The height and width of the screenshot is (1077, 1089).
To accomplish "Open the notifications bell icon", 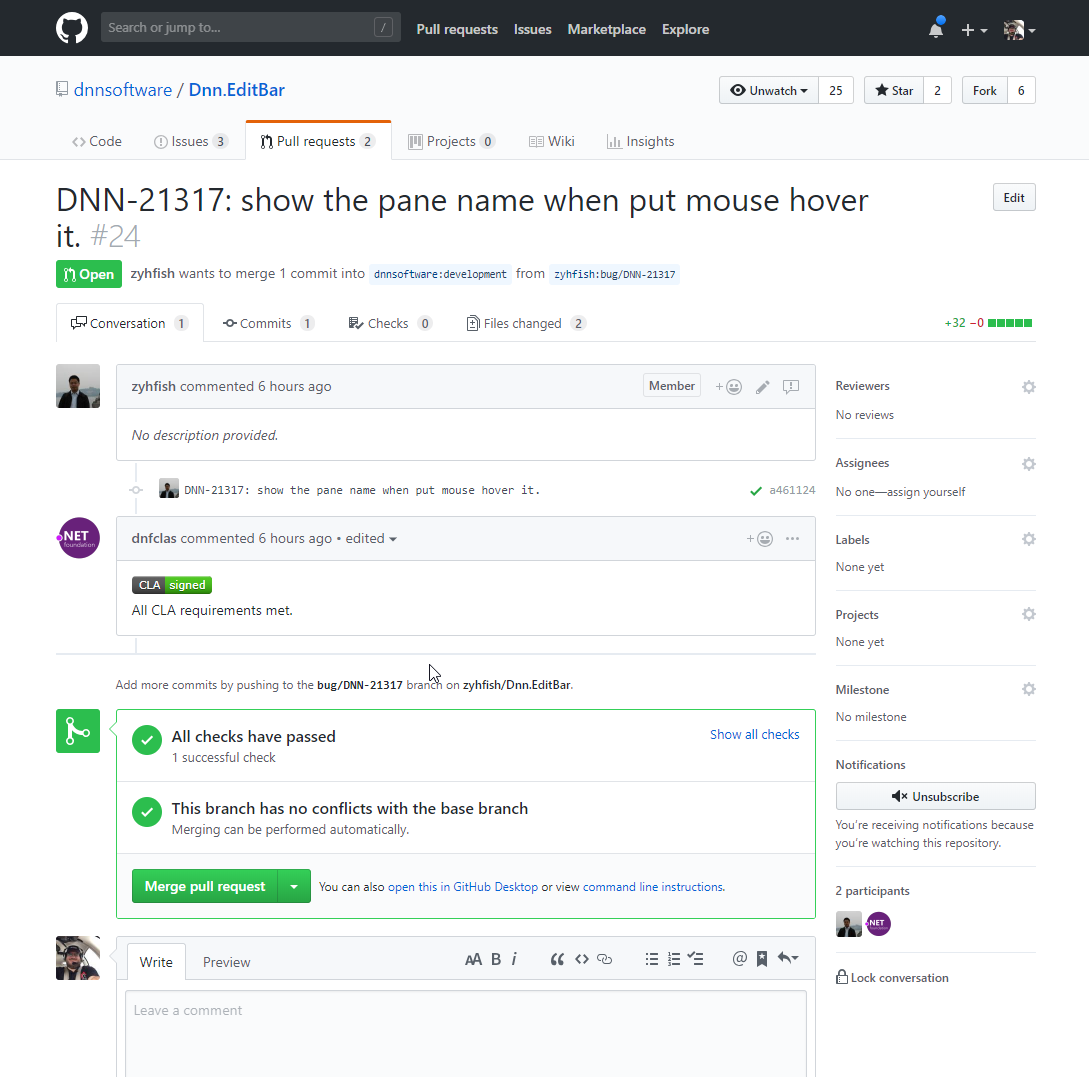I will [936, 28].
